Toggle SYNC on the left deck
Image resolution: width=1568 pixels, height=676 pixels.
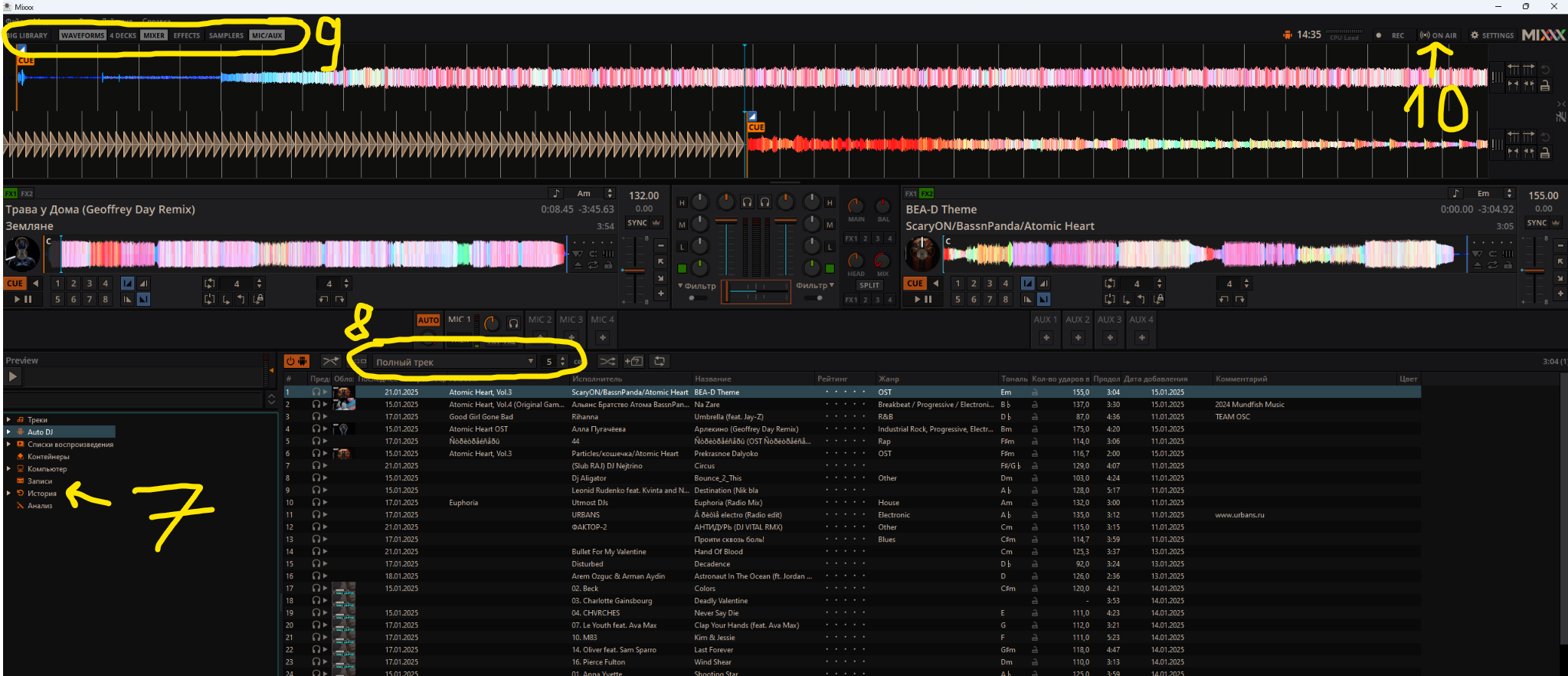tap(637, 222)
